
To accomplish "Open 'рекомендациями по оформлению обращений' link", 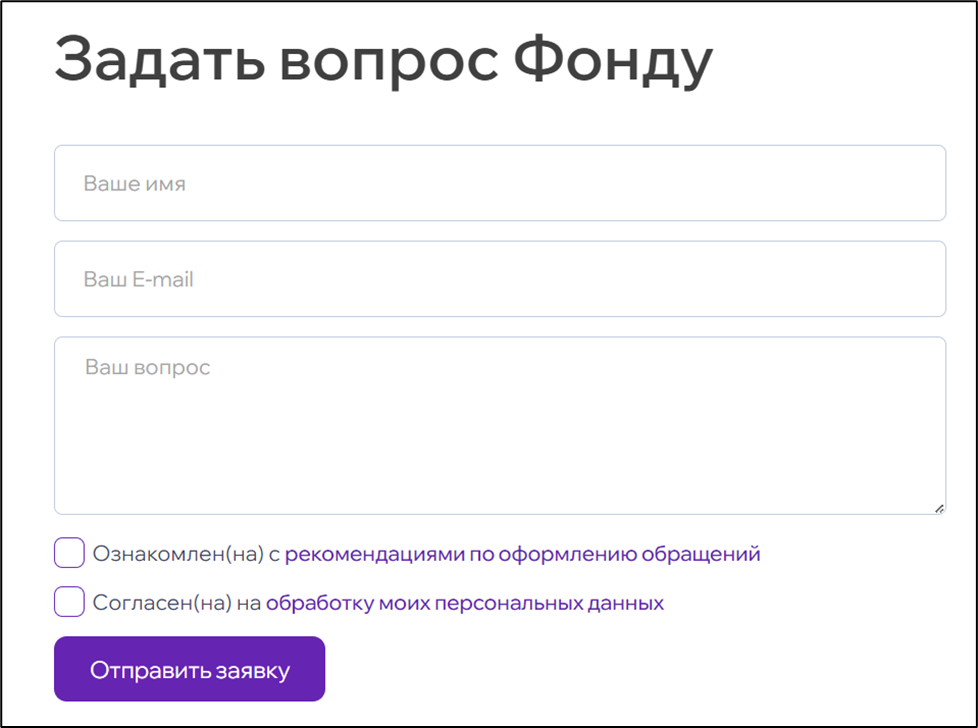I will 523,554.
